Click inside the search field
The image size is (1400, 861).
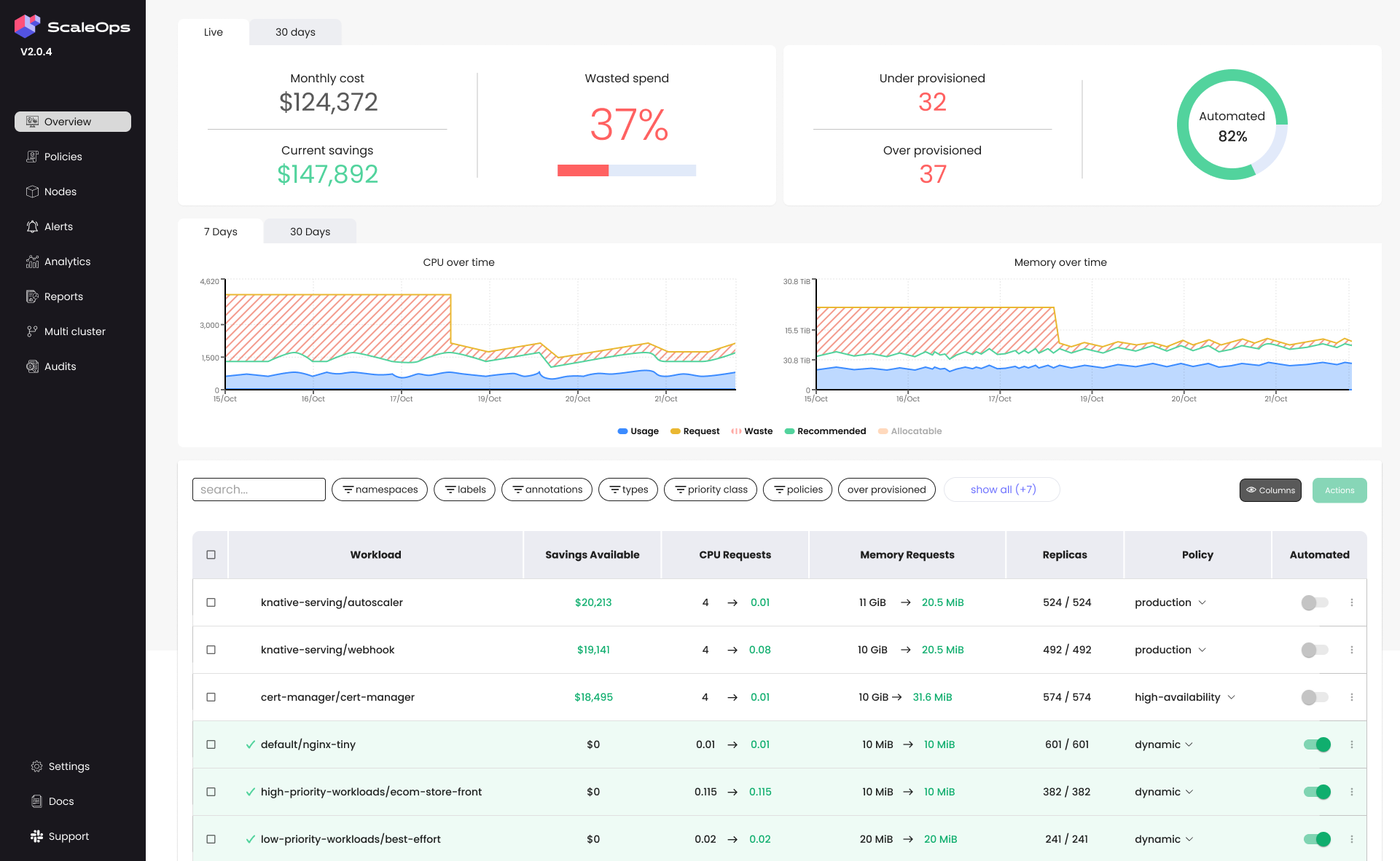259,490
